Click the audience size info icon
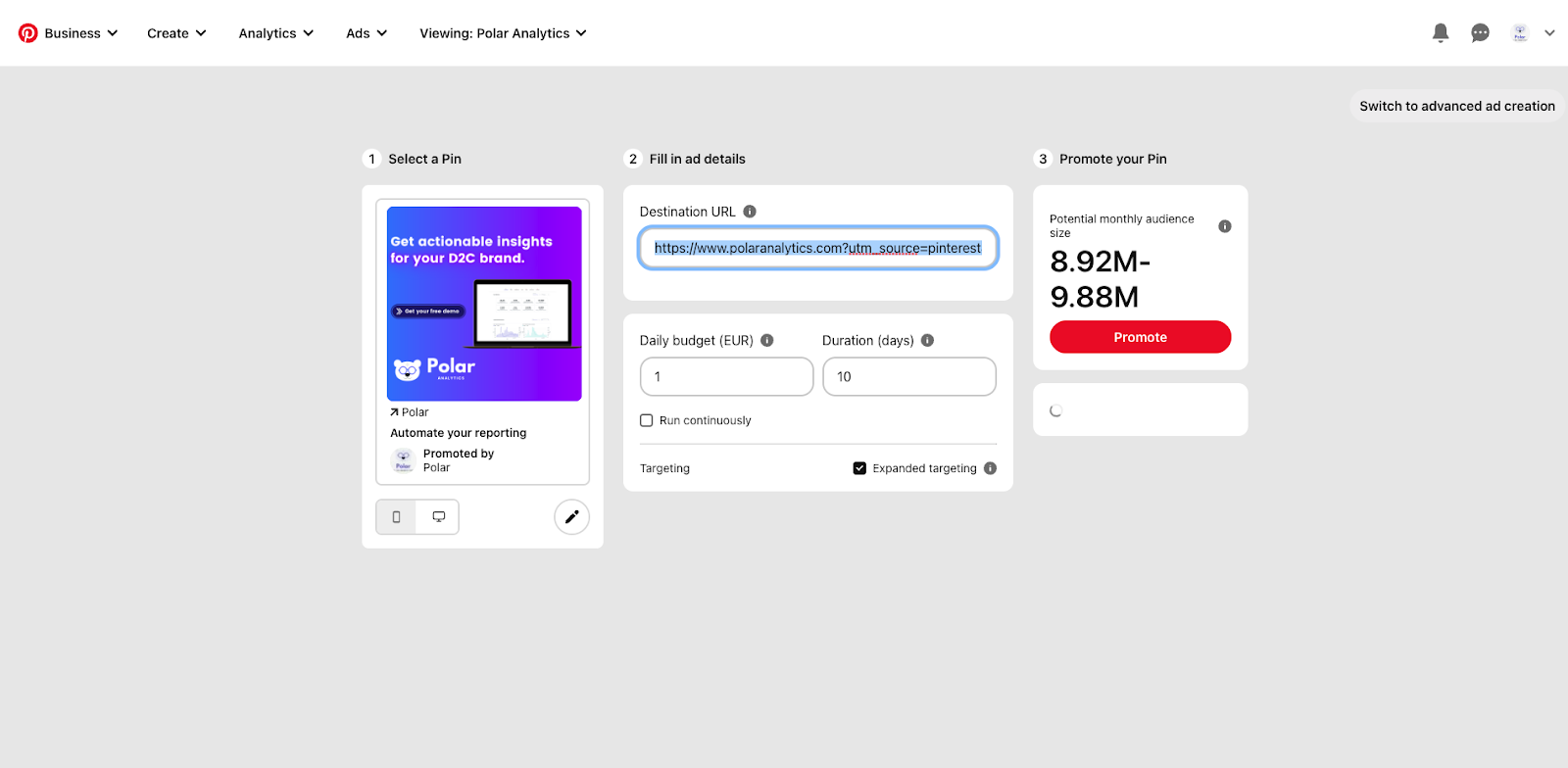The width and height of the screenshot is (1568, 768). click(1225, 226)
